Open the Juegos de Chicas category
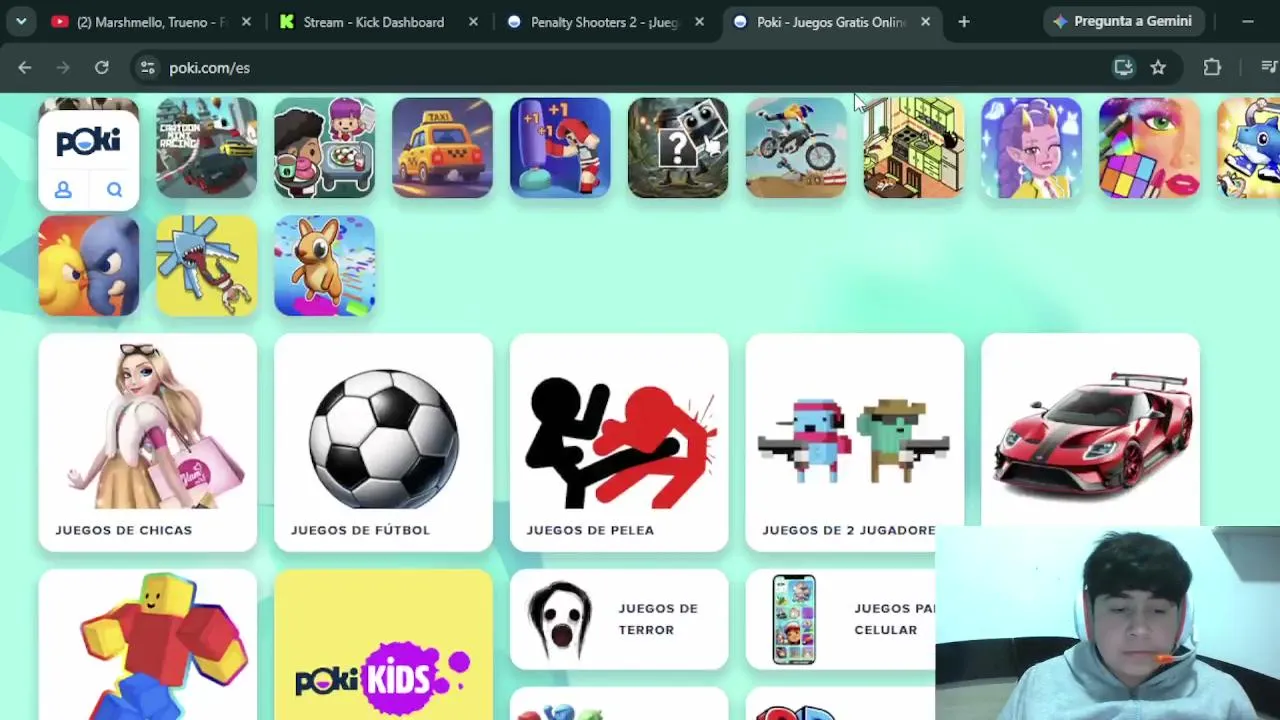The height and width of the screenshot is (720, 1280). pyautogui.click(x=147, y=442)
